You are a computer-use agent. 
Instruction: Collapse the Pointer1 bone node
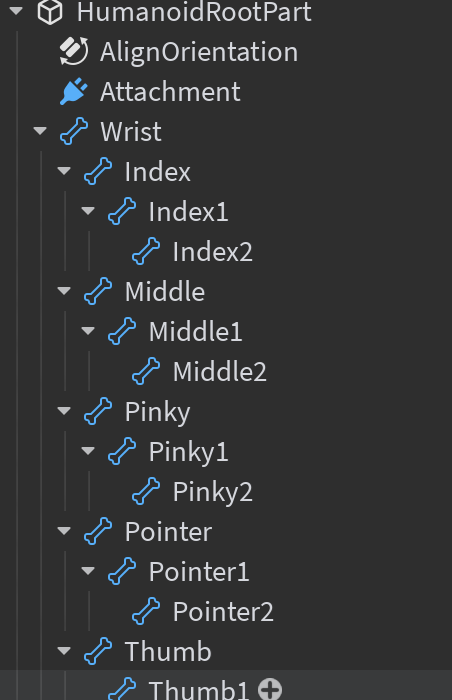[88, 571]
